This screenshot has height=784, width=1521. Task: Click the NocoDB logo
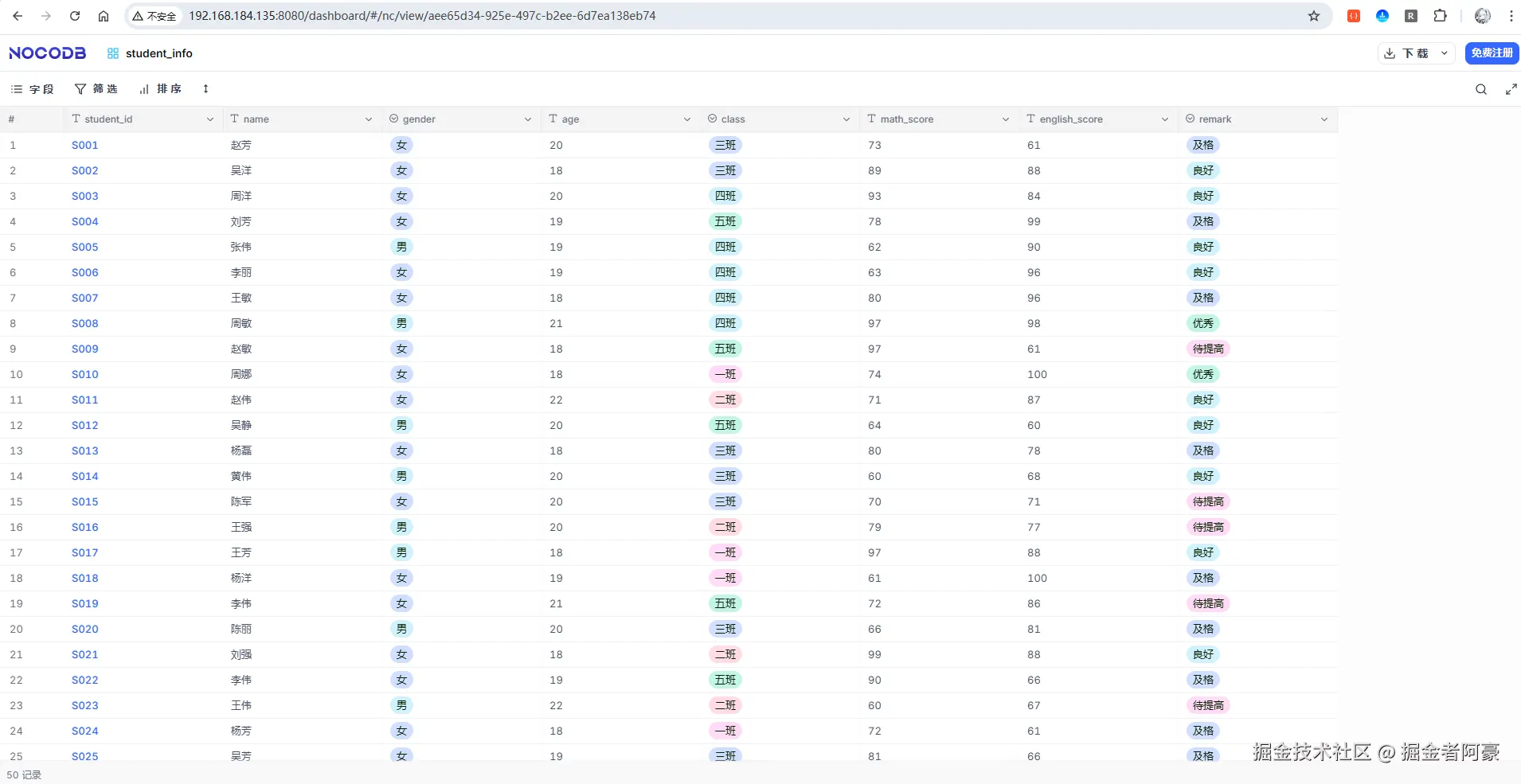[x=47, y=53]
